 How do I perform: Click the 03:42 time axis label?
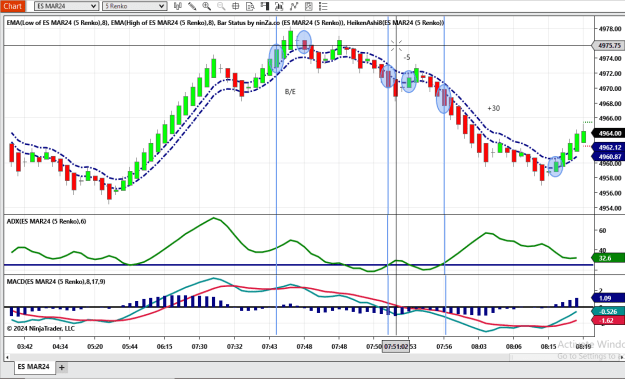[25, 347]
